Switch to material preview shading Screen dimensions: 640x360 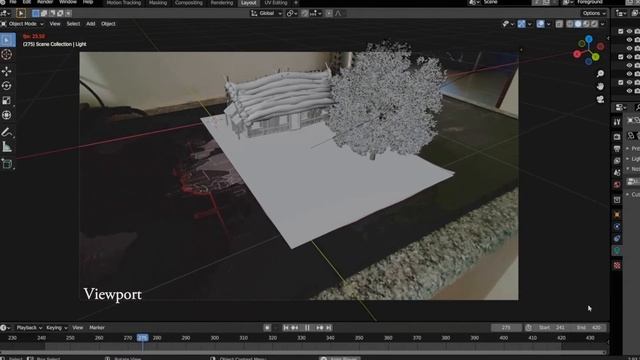[586, 24]
